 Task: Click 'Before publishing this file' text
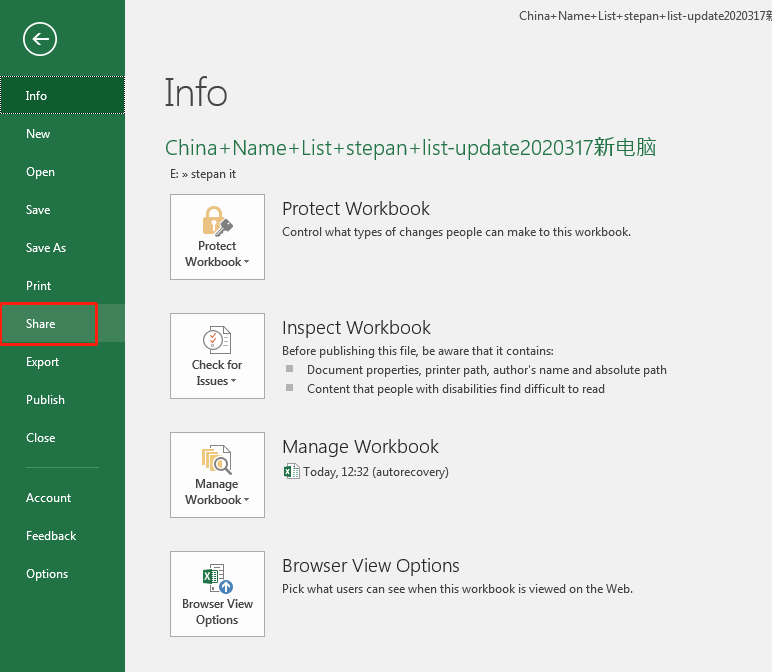pyautogui.click(x=418, y=351)
